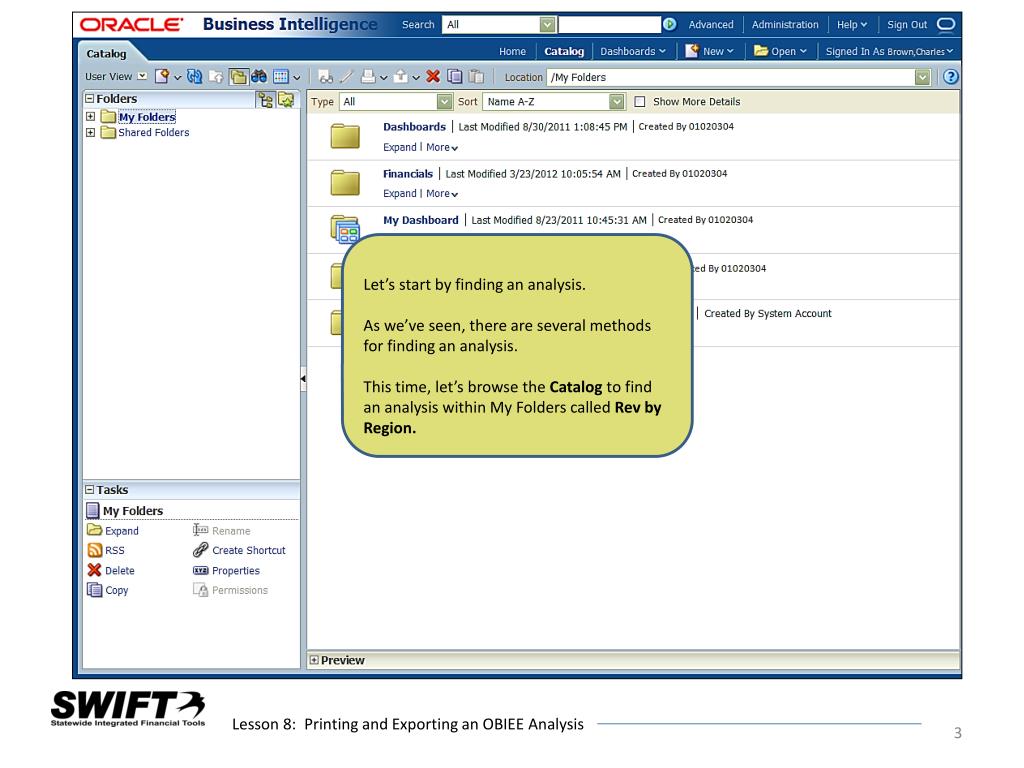Click the Sign Out link
Image resolution: width=1024 pixels, height=768 pixels.
[x=907, y=25]
